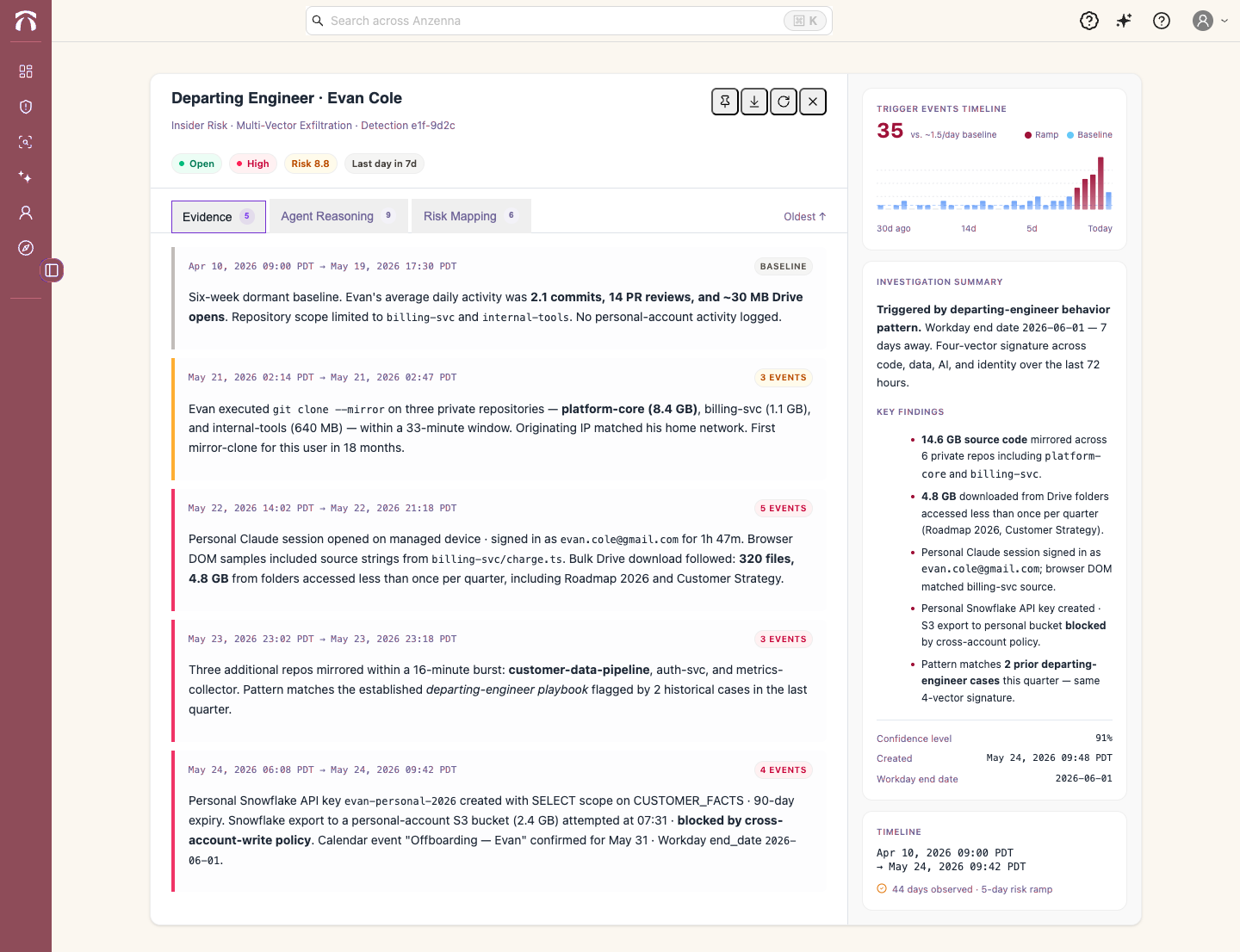Toggle the sidebar panel collapse button

(52, 270)
